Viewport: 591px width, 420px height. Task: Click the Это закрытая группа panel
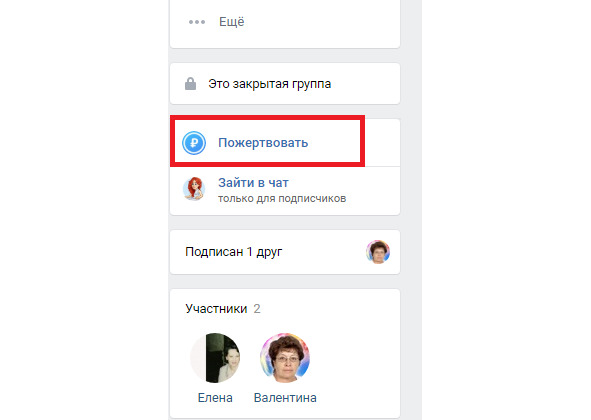click(x=285, y=84)
